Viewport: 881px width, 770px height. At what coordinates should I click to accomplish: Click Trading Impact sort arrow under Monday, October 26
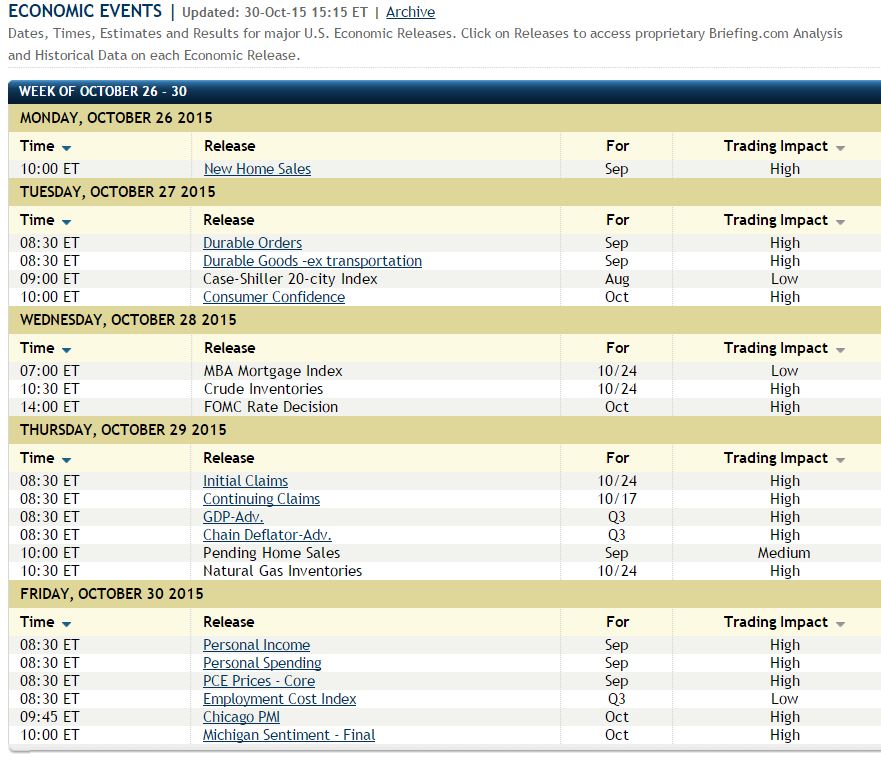[840, 148]
